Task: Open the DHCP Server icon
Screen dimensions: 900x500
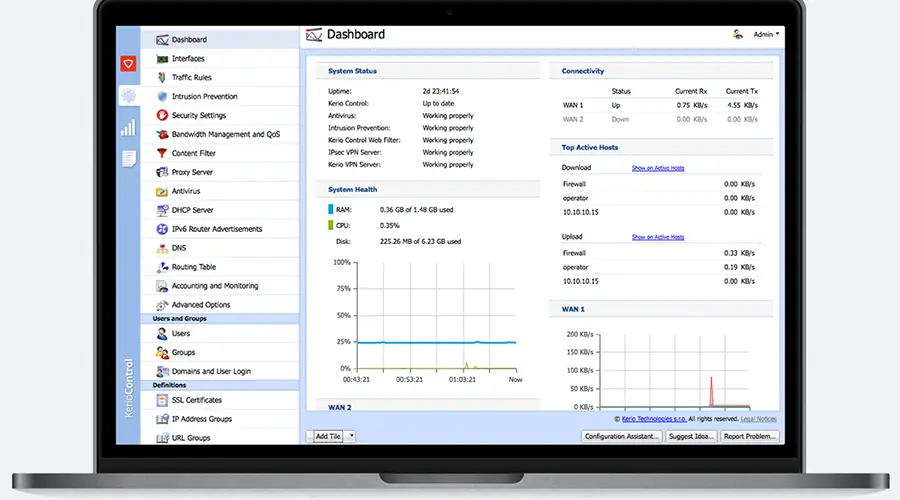Action: (162, 210)
